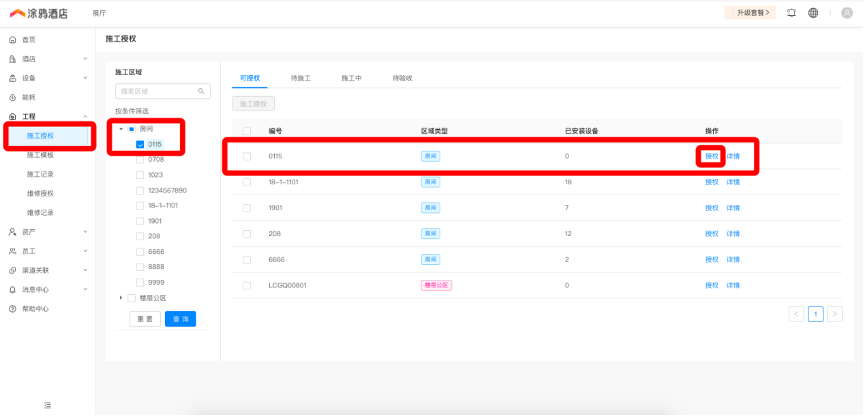Open the 施工记录 menu item
The height and width of the screenshot is (416, 864).
pos(40,174)
